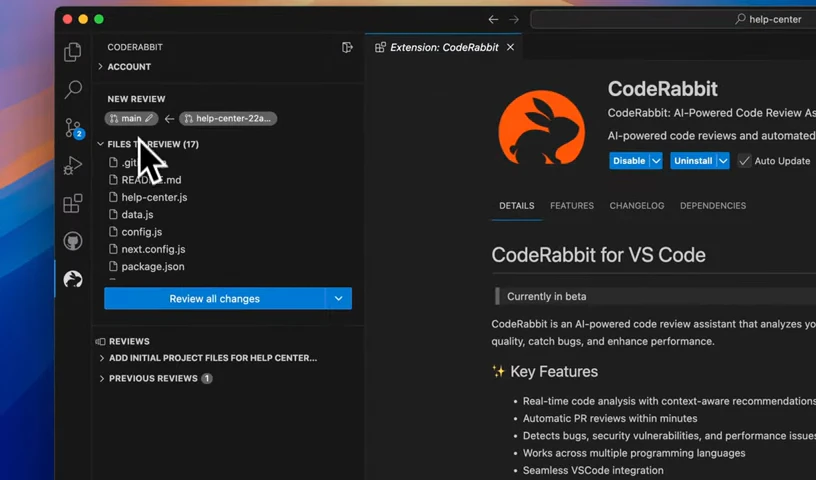Open the Disable button dropdown arrow
The width and height of the screenshot is (816, 480).
click(656, 161)
